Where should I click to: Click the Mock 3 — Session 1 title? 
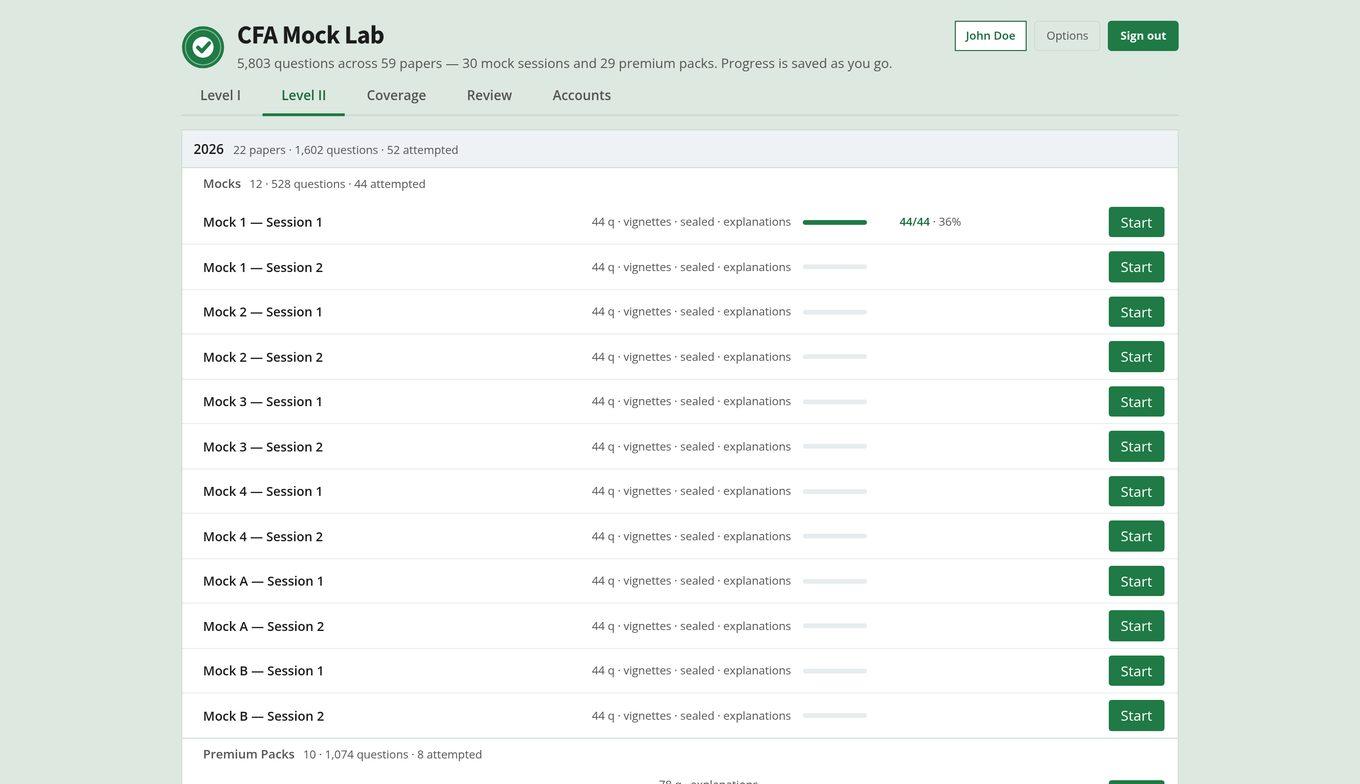[x=263, y=402]
